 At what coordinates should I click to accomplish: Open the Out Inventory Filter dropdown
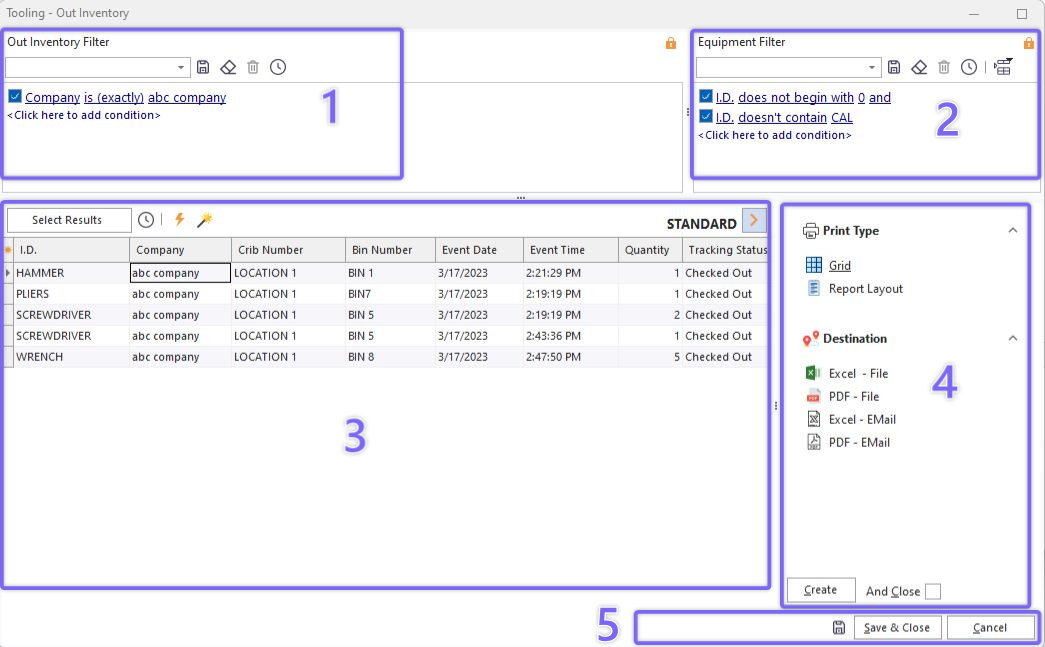[x=182, y=67]
